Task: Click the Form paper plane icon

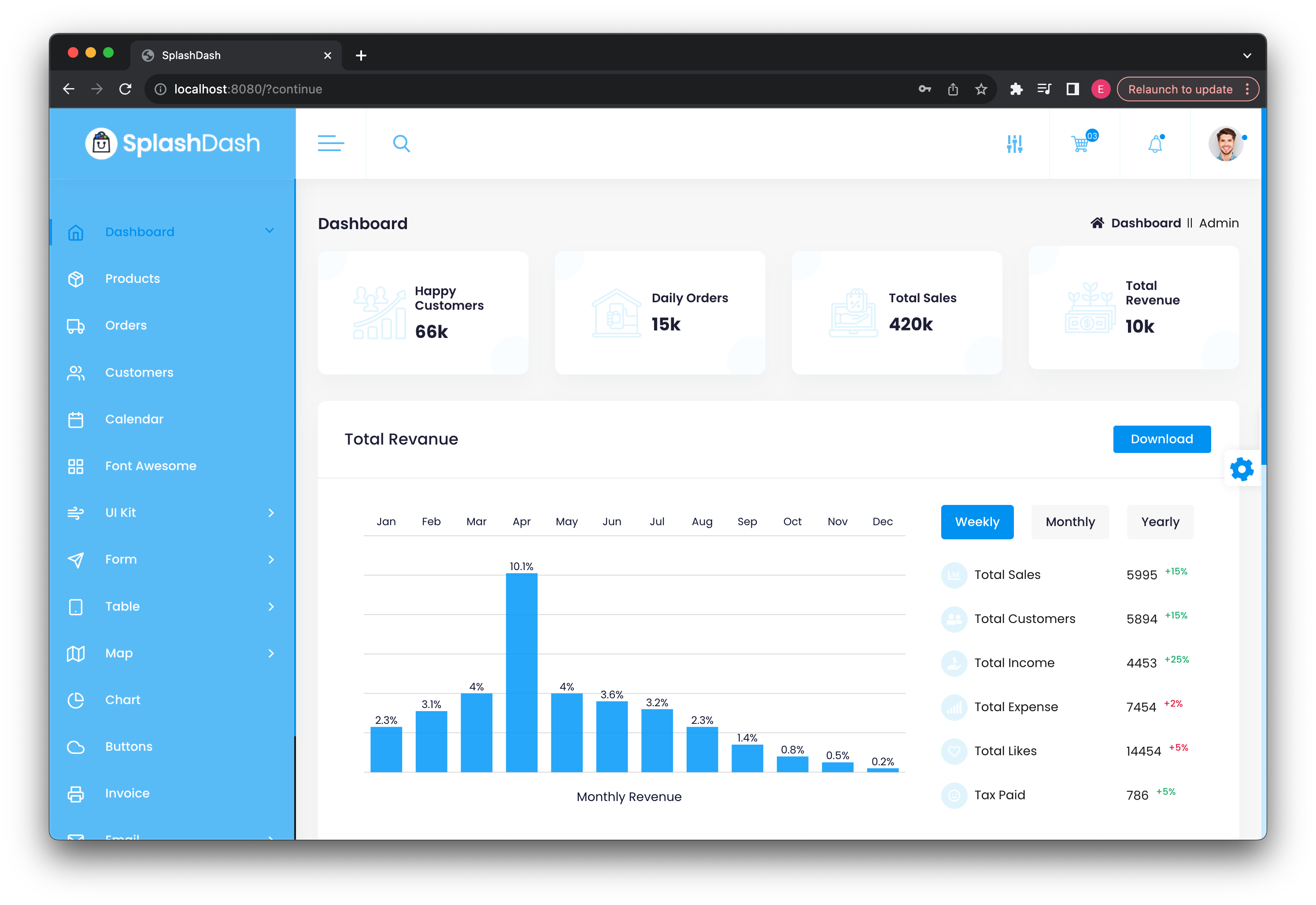Action: click(x=75, y=560)
